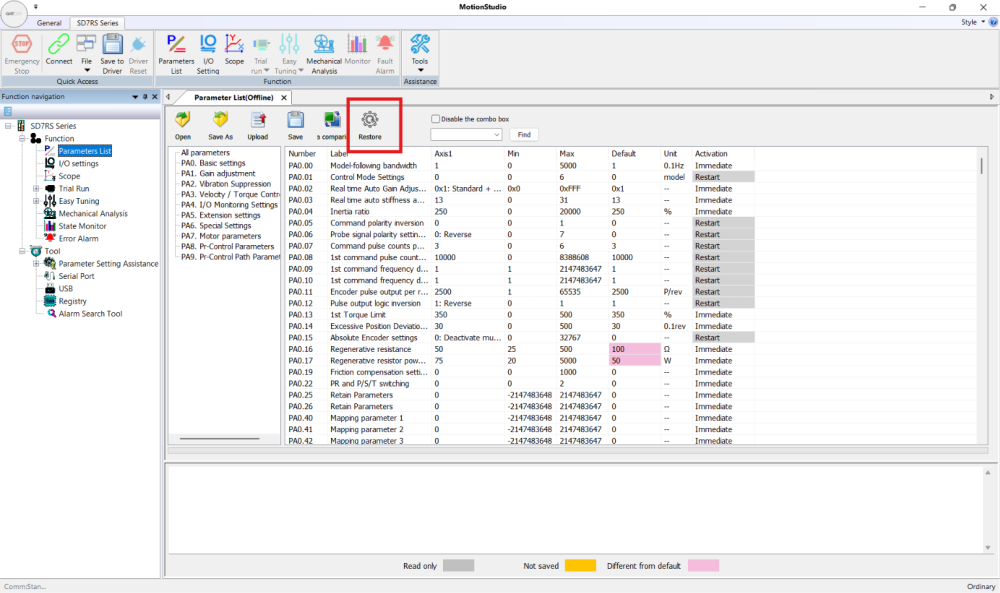Select Alarm Search Tool in navigation tree

(90, 314)
